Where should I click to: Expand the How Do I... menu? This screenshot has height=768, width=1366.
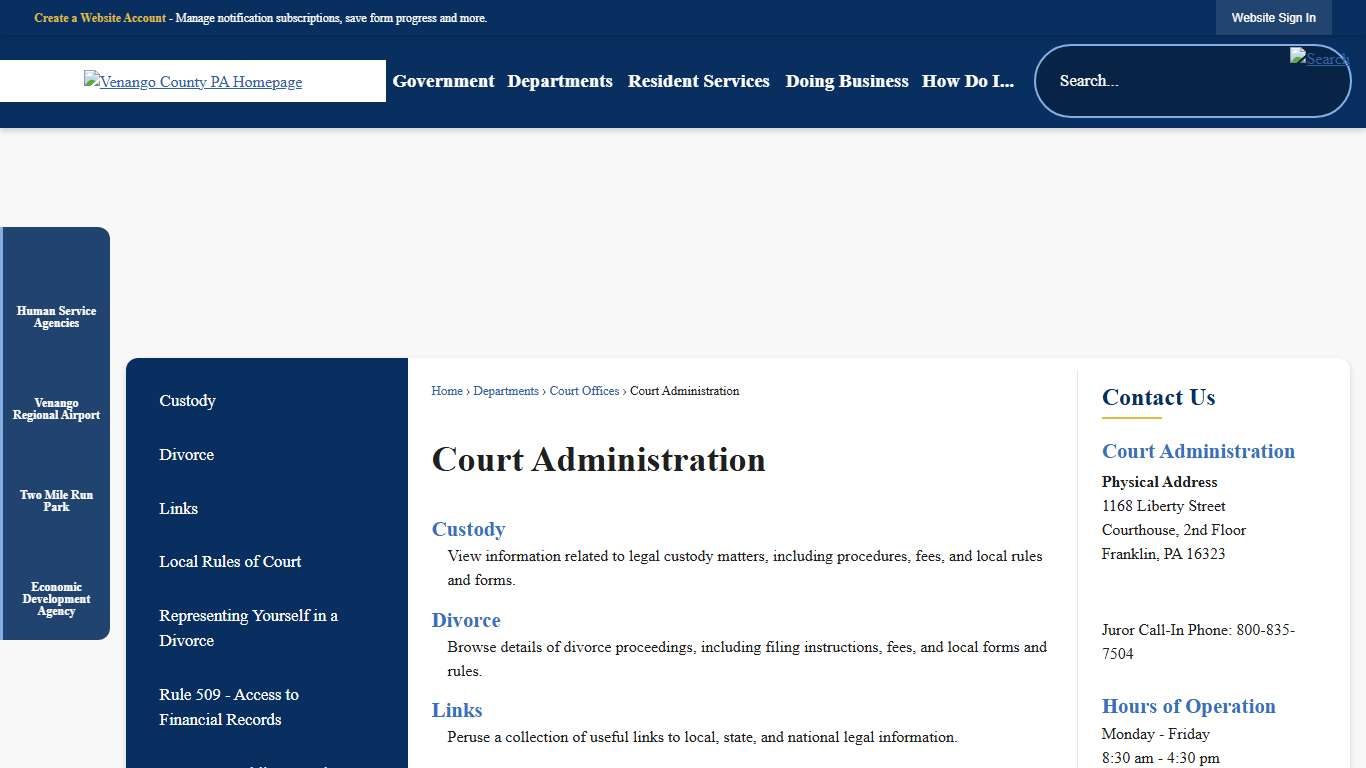[x=967, y=81]
